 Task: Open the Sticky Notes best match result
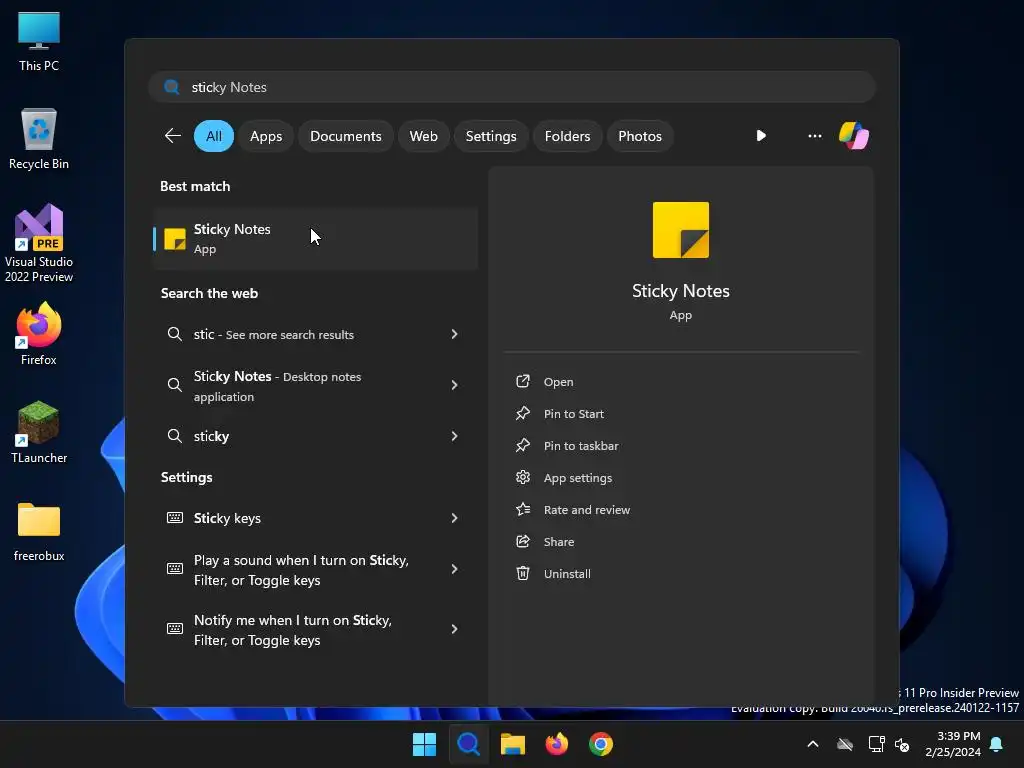pos(316,239)
